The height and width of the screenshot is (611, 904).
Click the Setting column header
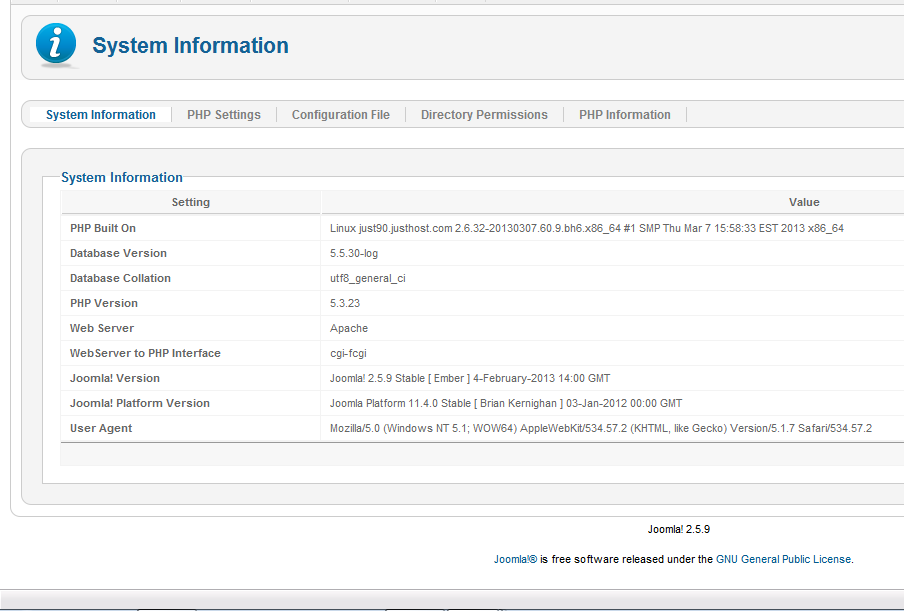click(190, 202)
